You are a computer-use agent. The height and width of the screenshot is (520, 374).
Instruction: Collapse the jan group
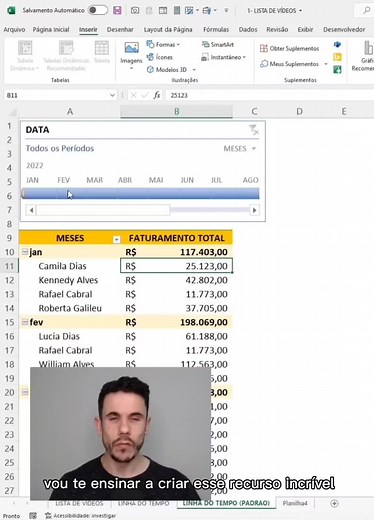coord(25,252)
